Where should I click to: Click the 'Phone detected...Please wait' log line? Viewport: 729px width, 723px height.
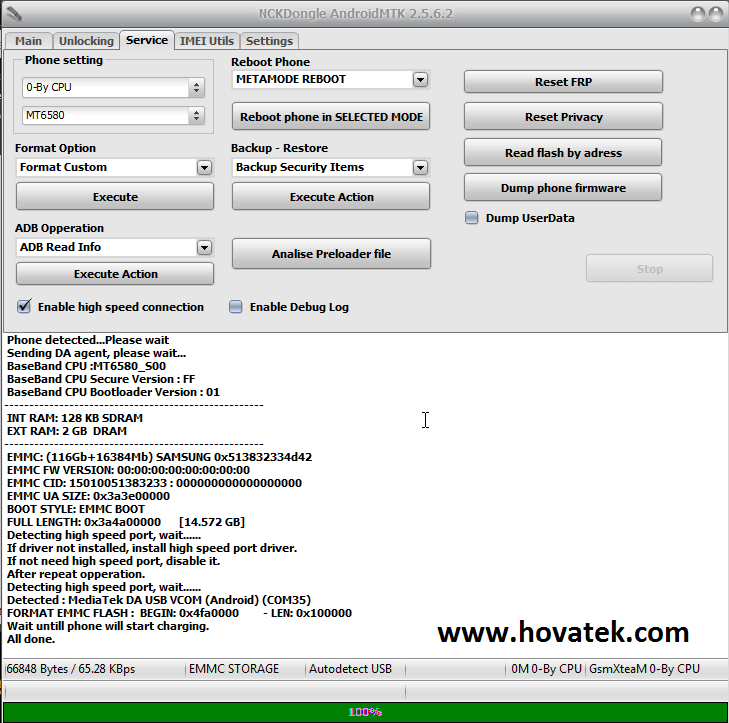[88, 340]
